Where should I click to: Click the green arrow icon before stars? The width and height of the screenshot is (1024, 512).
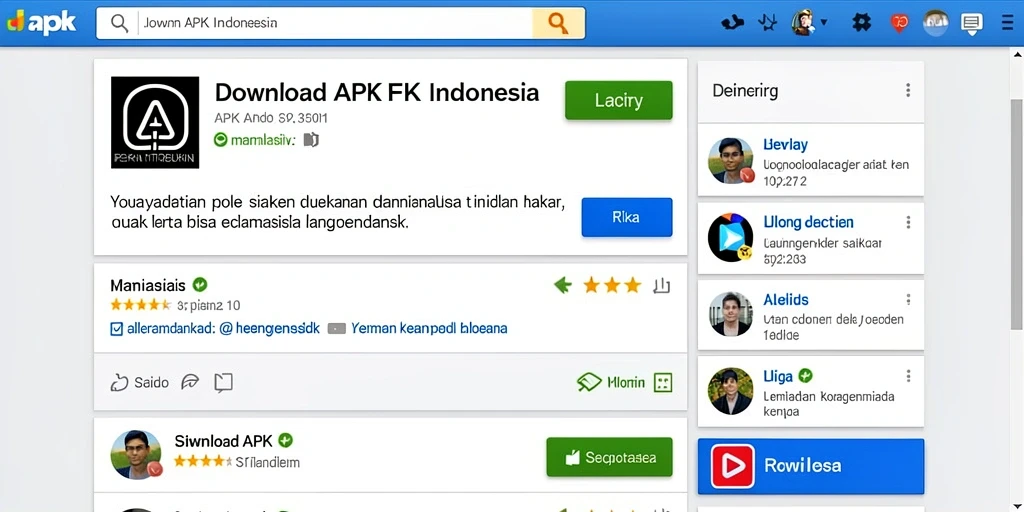[x=562, y=285]
